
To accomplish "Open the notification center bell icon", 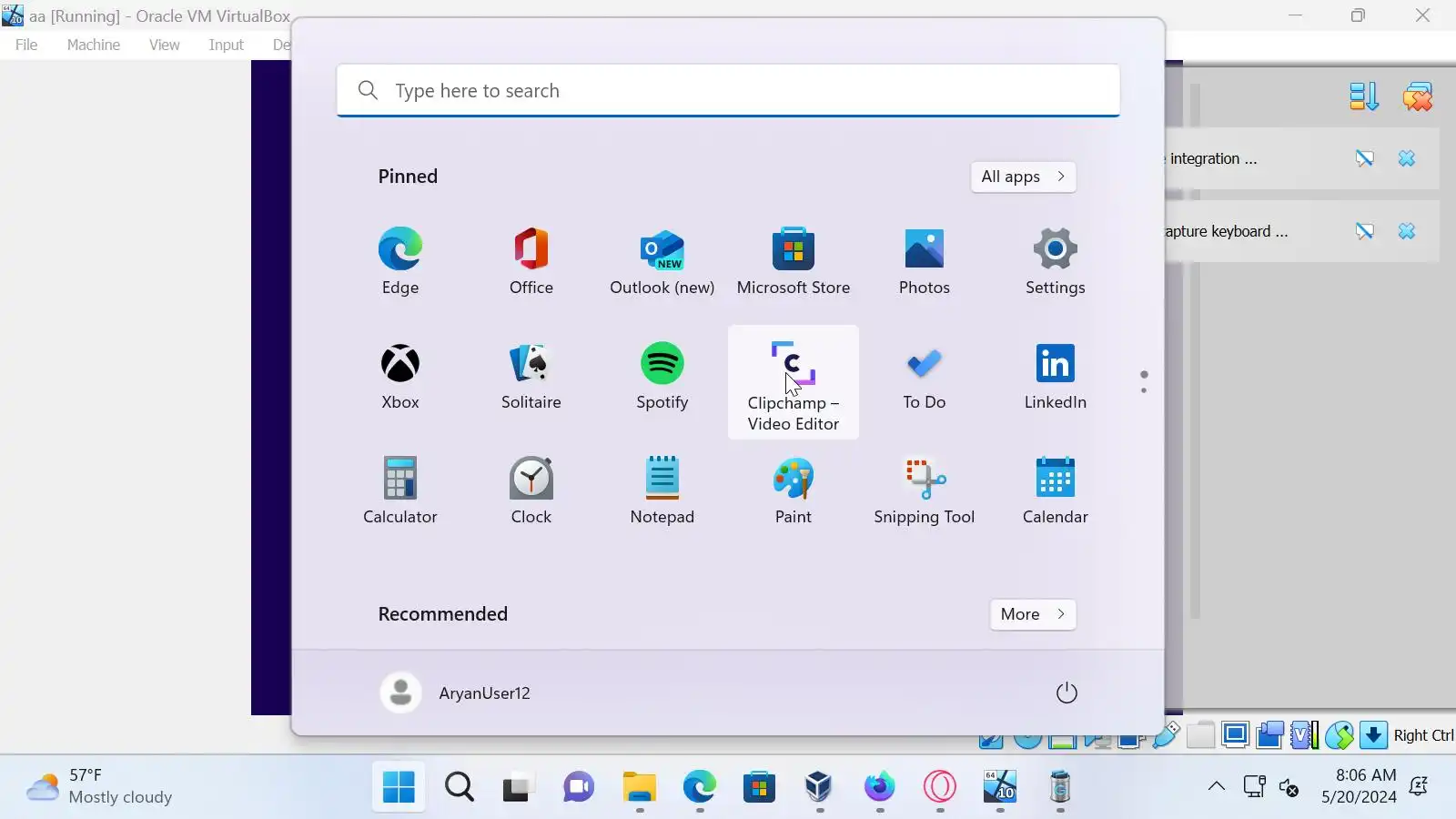I will pos(1419,786).
